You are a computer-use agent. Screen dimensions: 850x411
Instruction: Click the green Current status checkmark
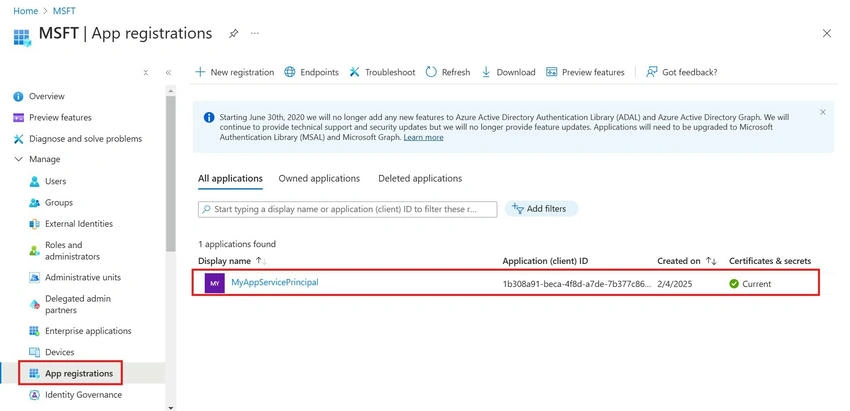click(734, 284)
